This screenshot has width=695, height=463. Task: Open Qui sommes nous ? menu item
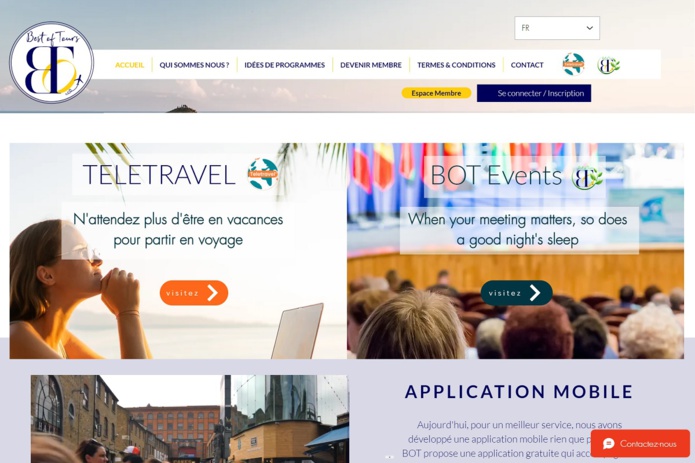[194, 65]
